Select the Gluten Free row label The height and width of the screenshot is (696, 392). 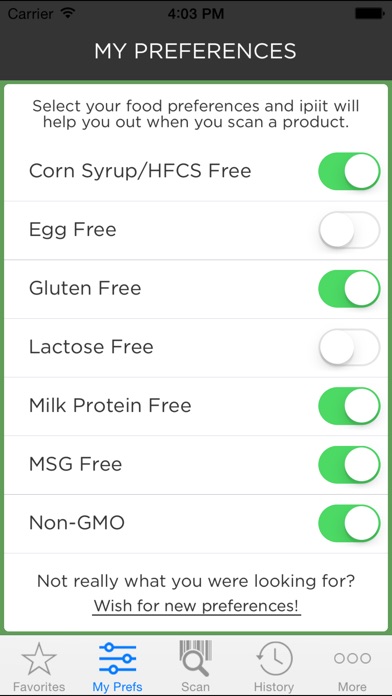85,288
